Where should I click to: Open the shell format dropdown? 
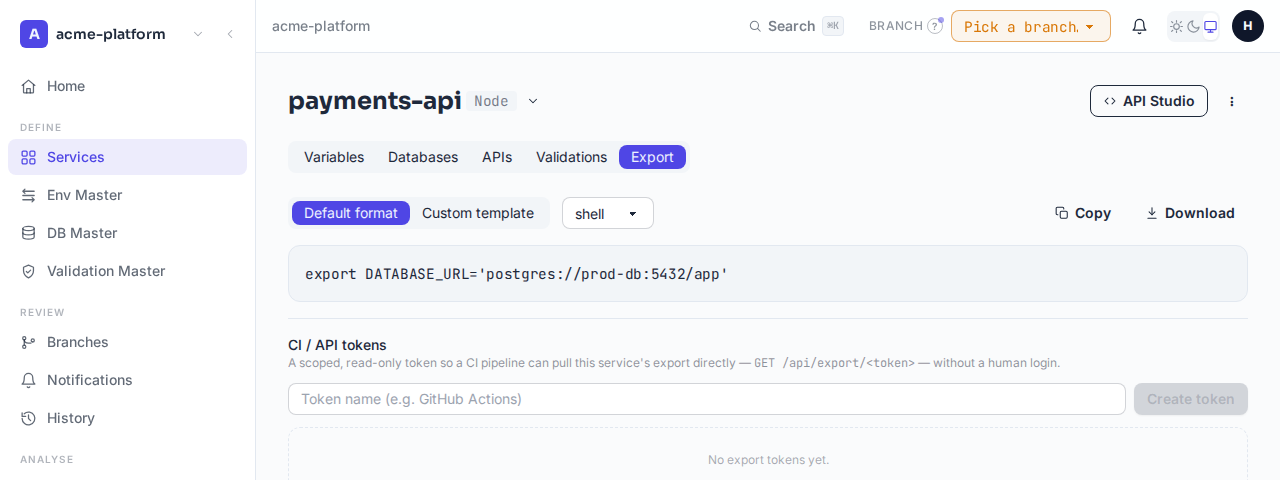(x=608, y=213)
